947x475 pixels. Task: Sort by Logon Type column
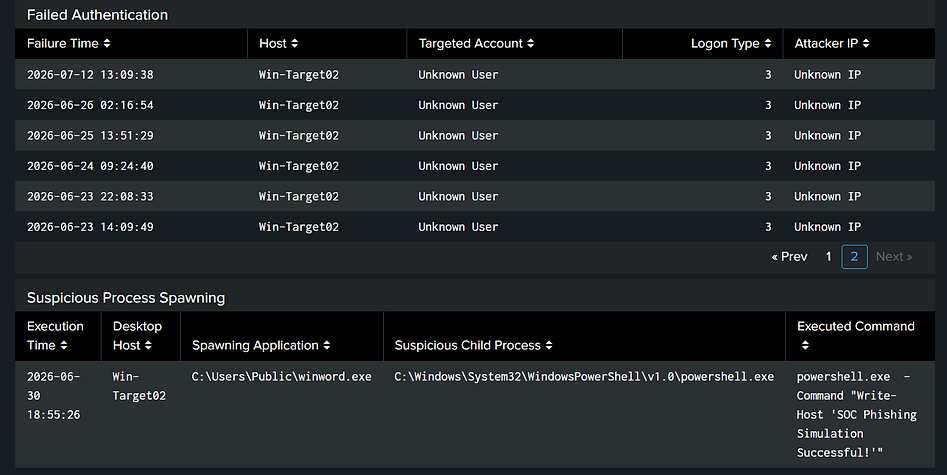pyautogui.click(x=768, y=44)
